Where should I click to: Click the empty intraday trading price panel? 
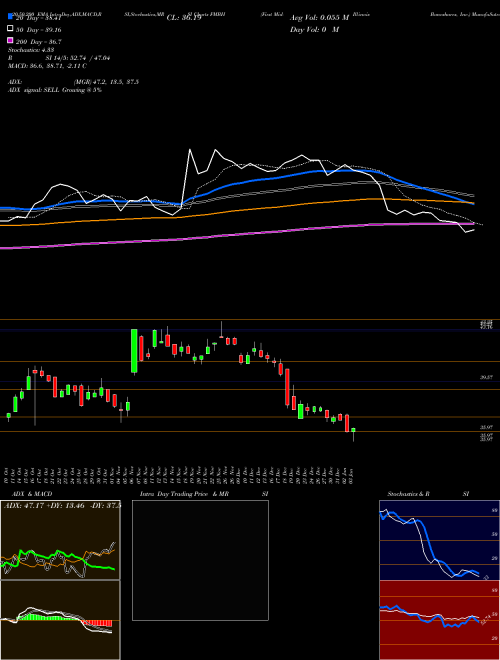point(200,560)
